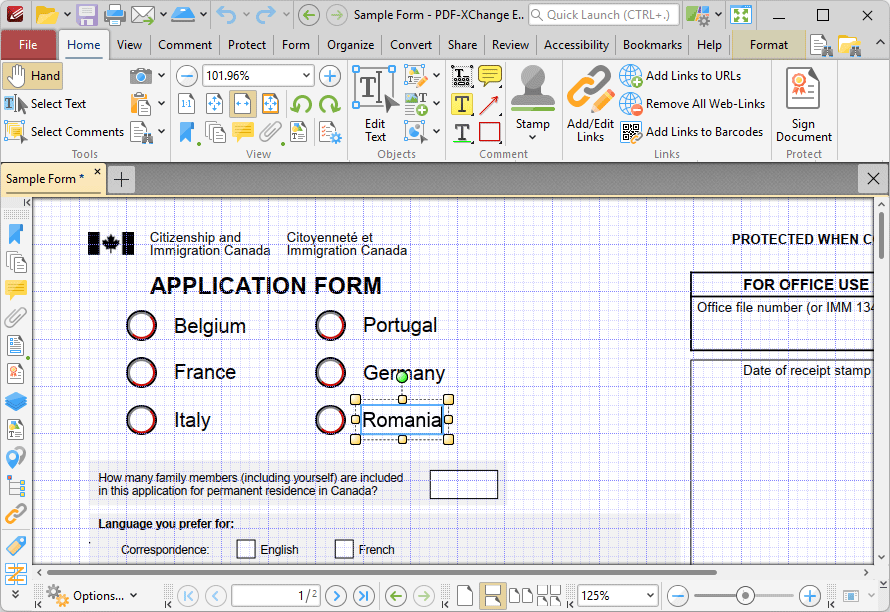Switch to the Comment ribbon tab

point(184,45)
